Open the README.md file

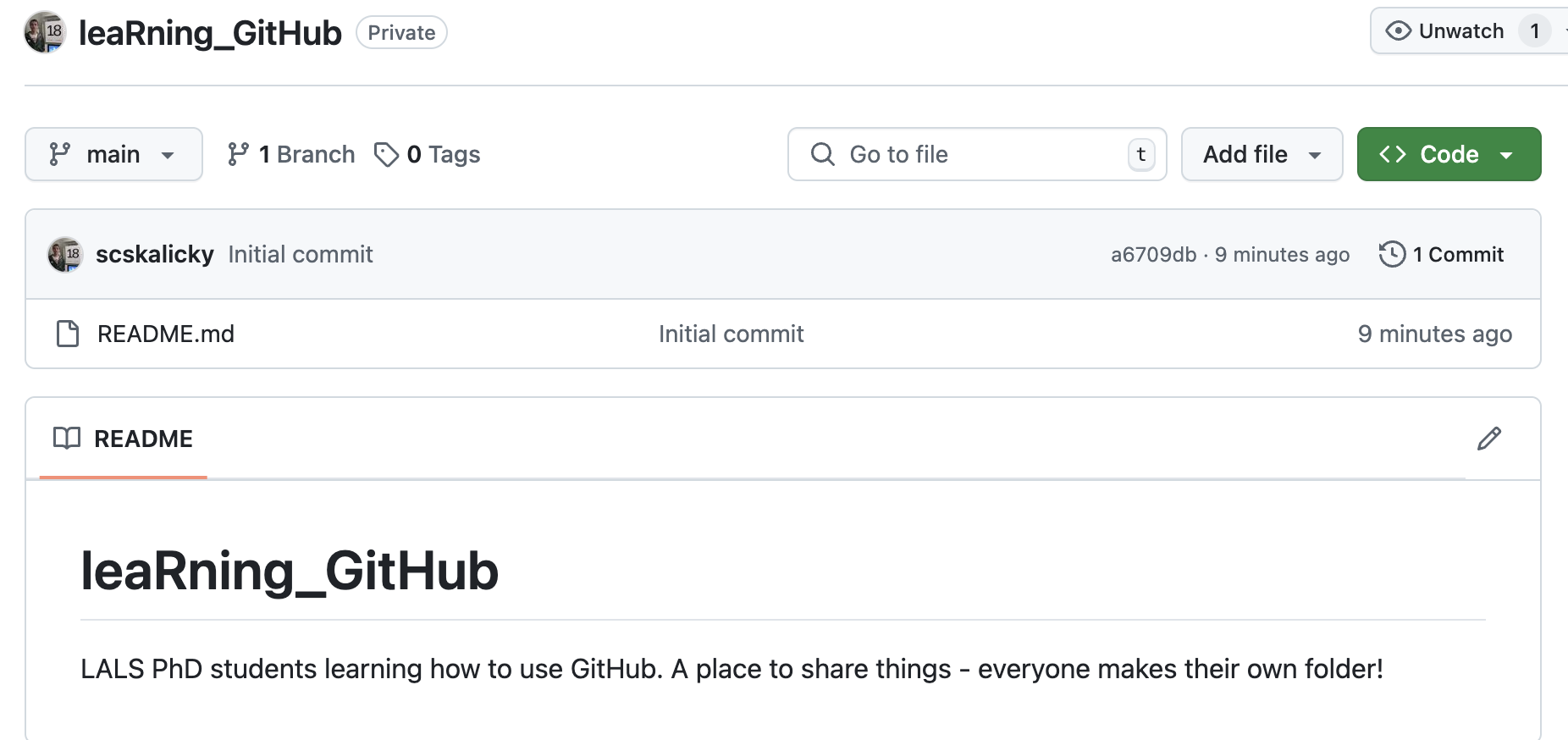click(166, 334)
